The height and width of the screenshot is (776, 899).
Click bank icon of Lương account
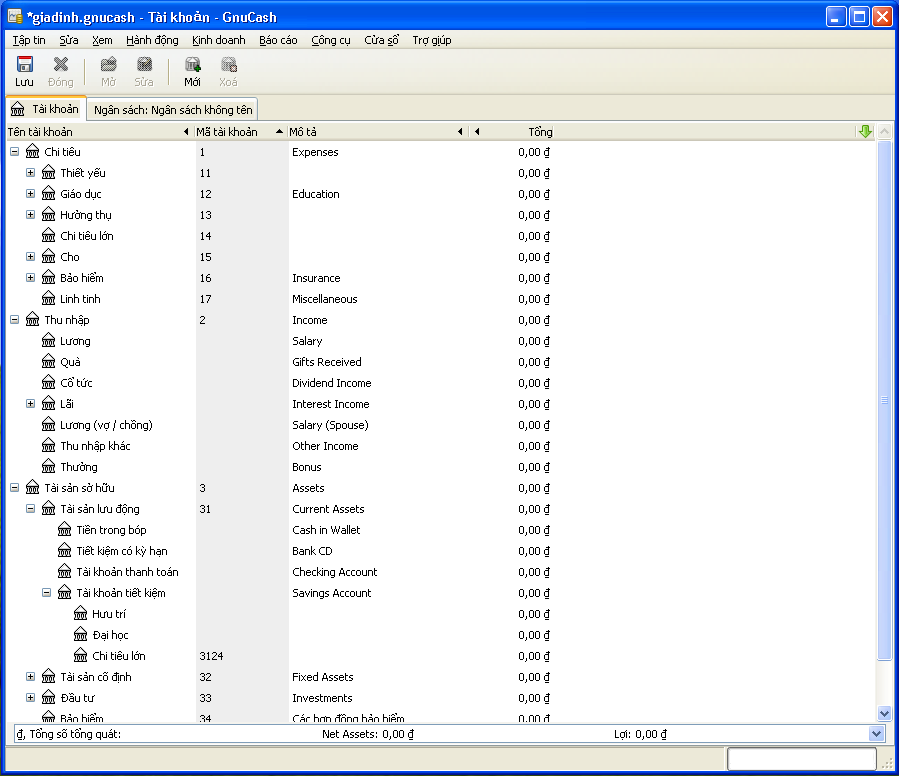click(x=49, y=341)
